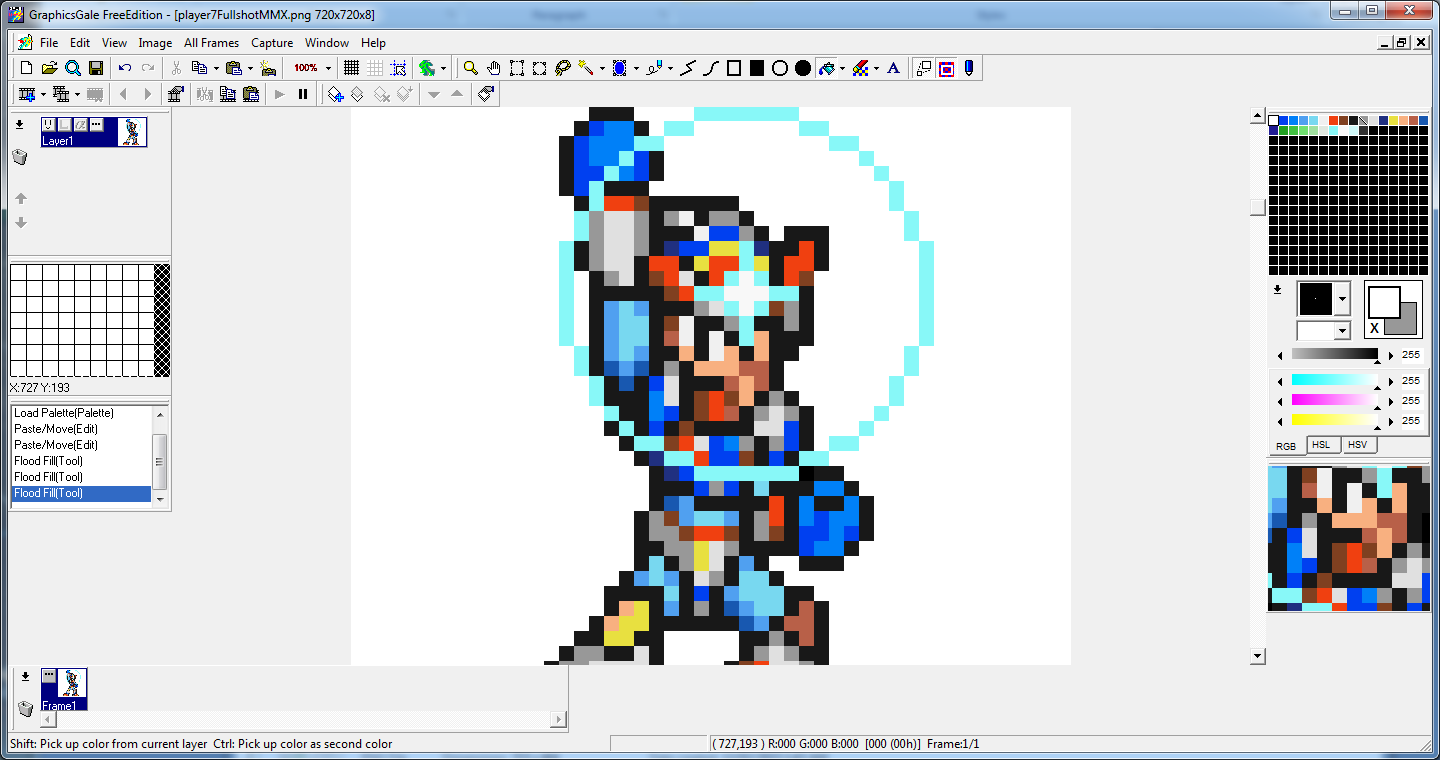Expand the Paste options dropdown arrow

coord(250,68)
